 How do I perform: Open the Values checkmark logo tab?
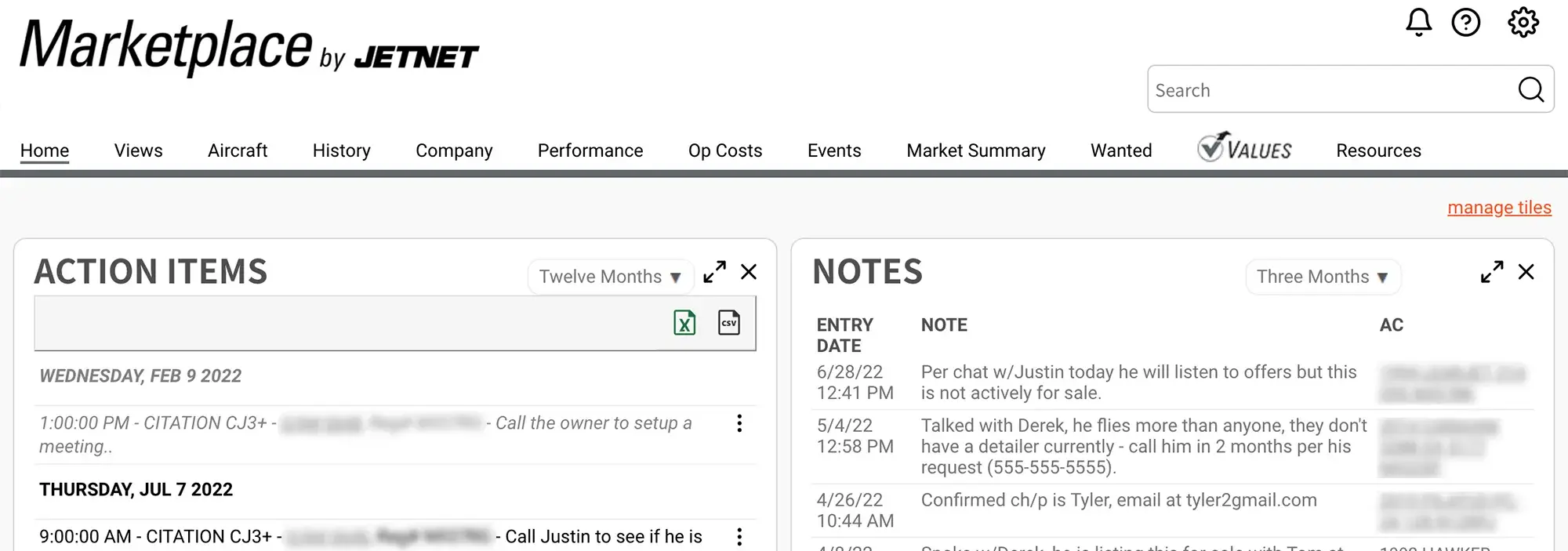pos(1244,147)
